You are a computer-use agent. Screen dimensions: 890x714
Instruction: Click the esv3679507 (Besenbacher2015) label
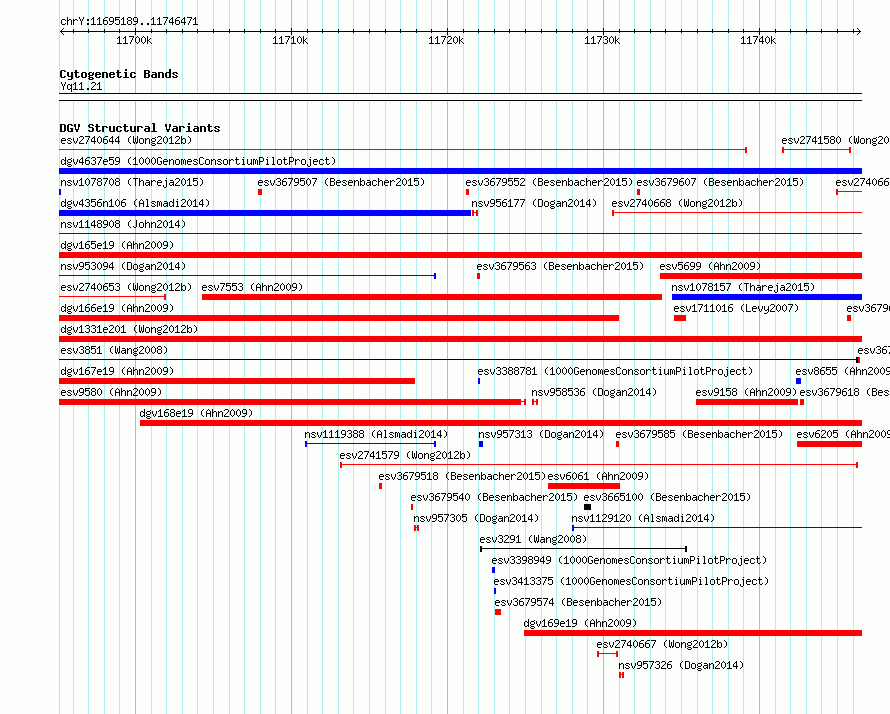pos(341,182)
